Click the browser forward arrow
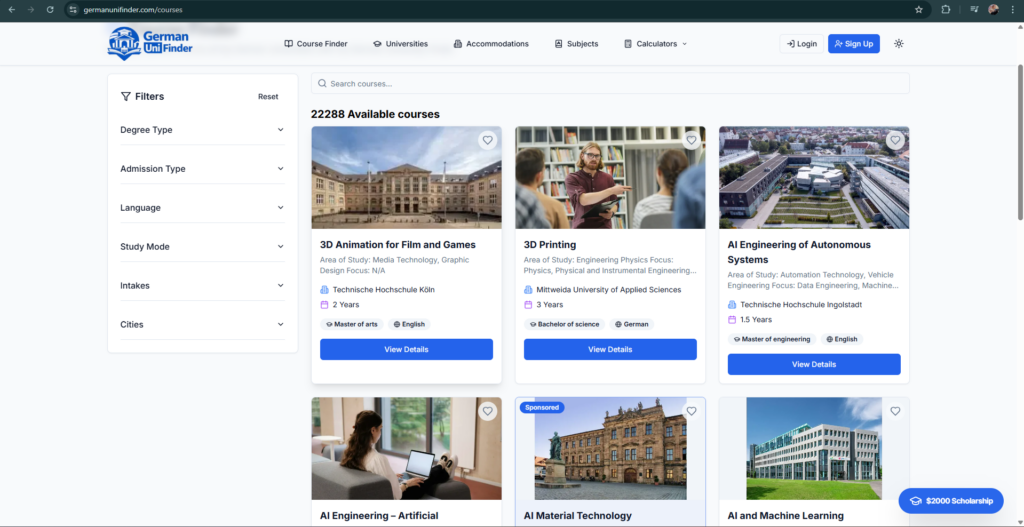 point(30,10)
